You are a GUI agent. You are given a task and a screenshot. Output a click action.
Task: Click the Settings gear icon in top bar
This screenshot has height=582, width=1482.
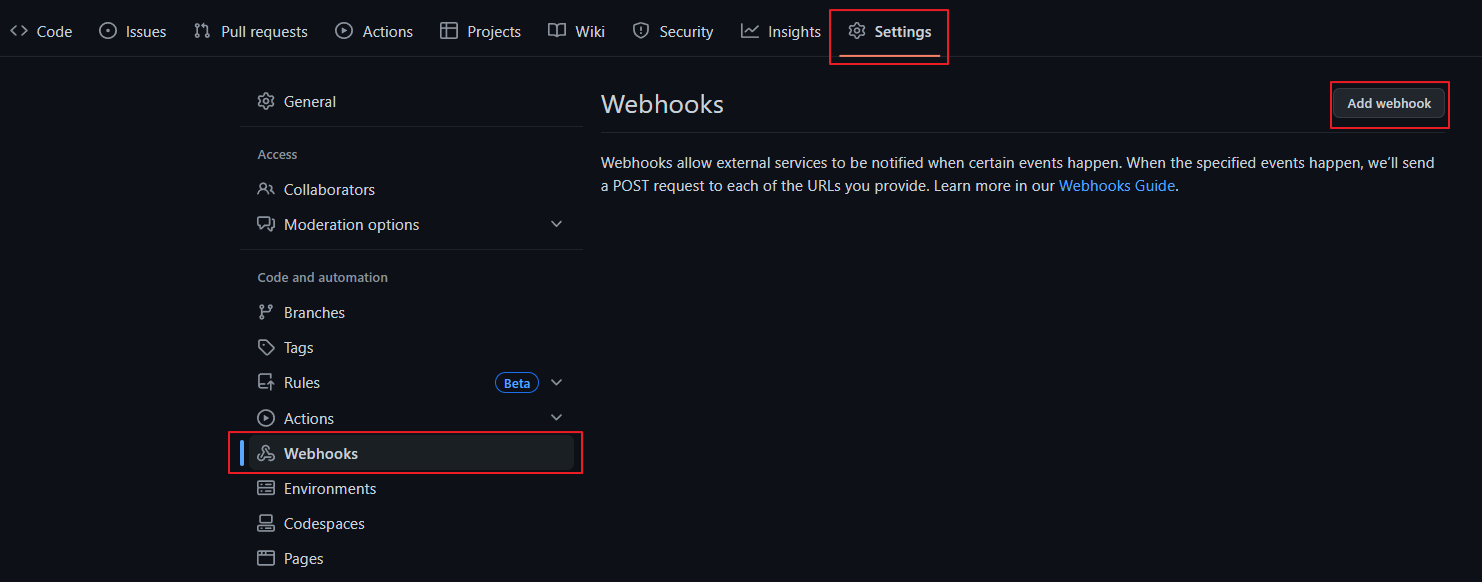pyautogui.click(x=857, y=31)
